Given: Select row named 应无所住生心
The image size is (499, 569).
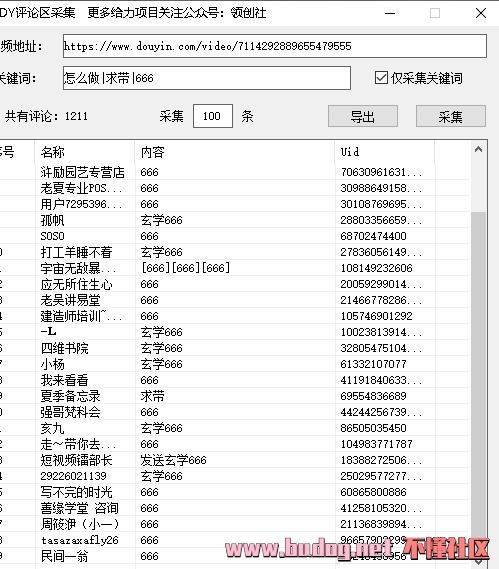Looking at the screenshot, I should click(x=234, y=284).
